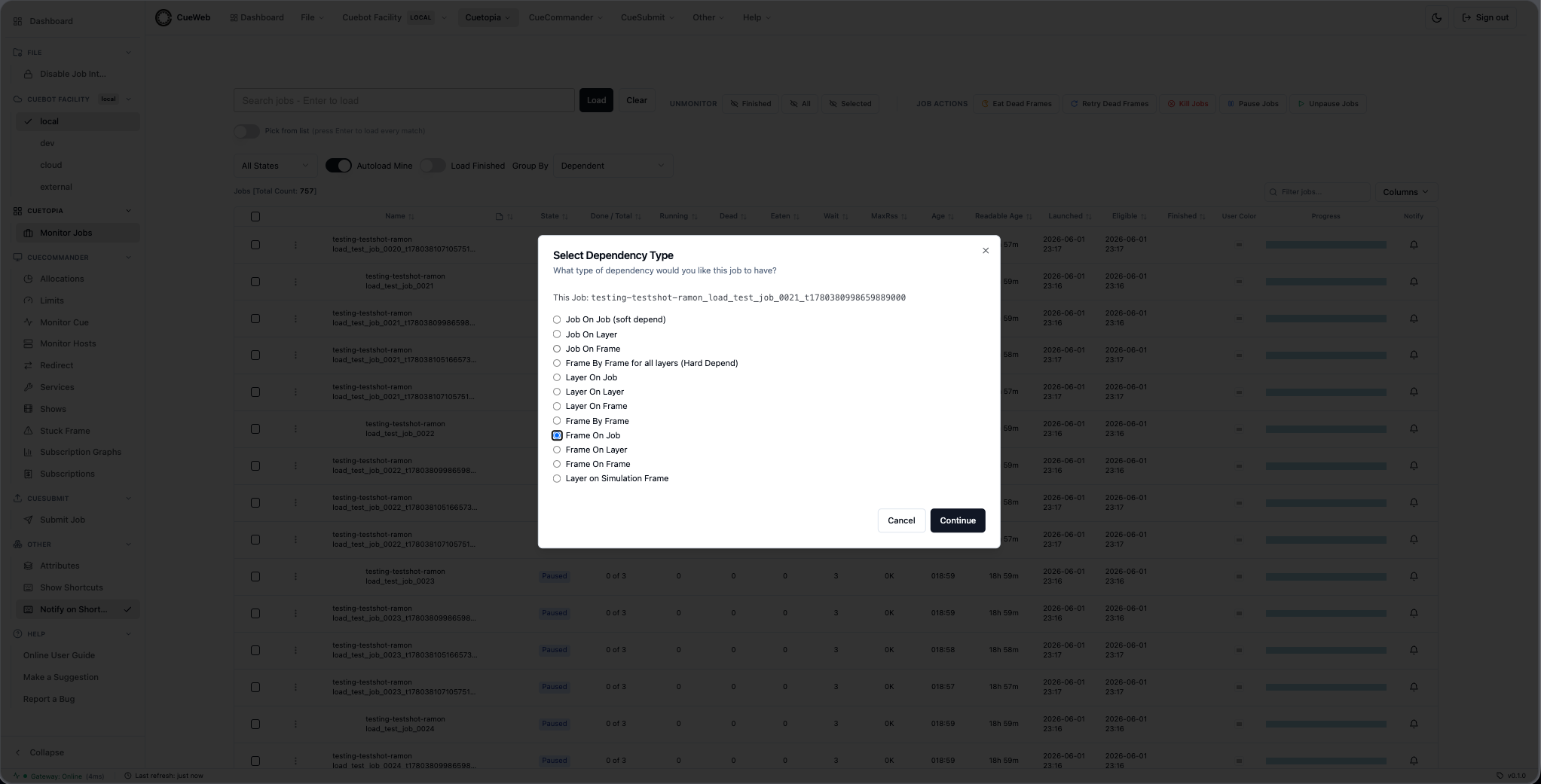Image resolution: width=1541 pixels, height=784 pixels.
Task: Check the select-all jobs header checkbox
Action: [255, 216]
